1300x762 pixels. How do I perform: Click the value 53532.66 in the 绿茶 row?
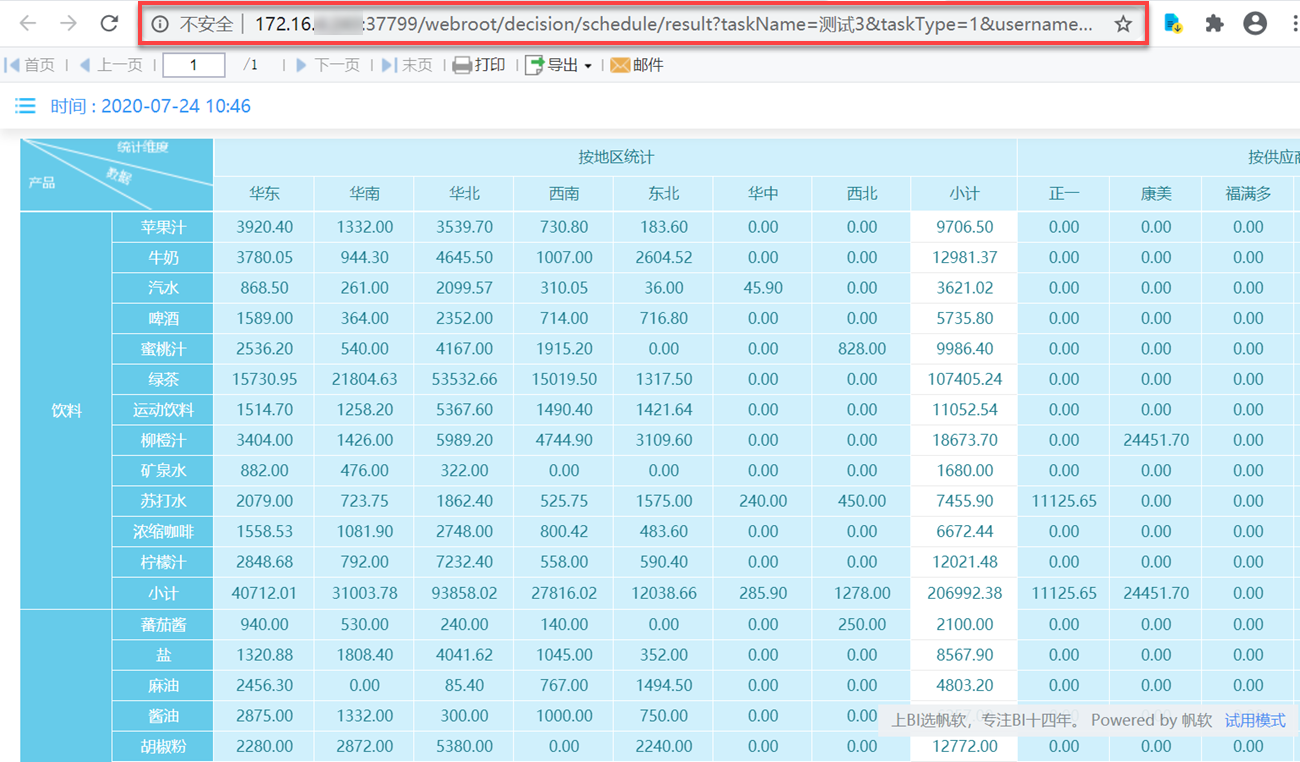point(464,379)
